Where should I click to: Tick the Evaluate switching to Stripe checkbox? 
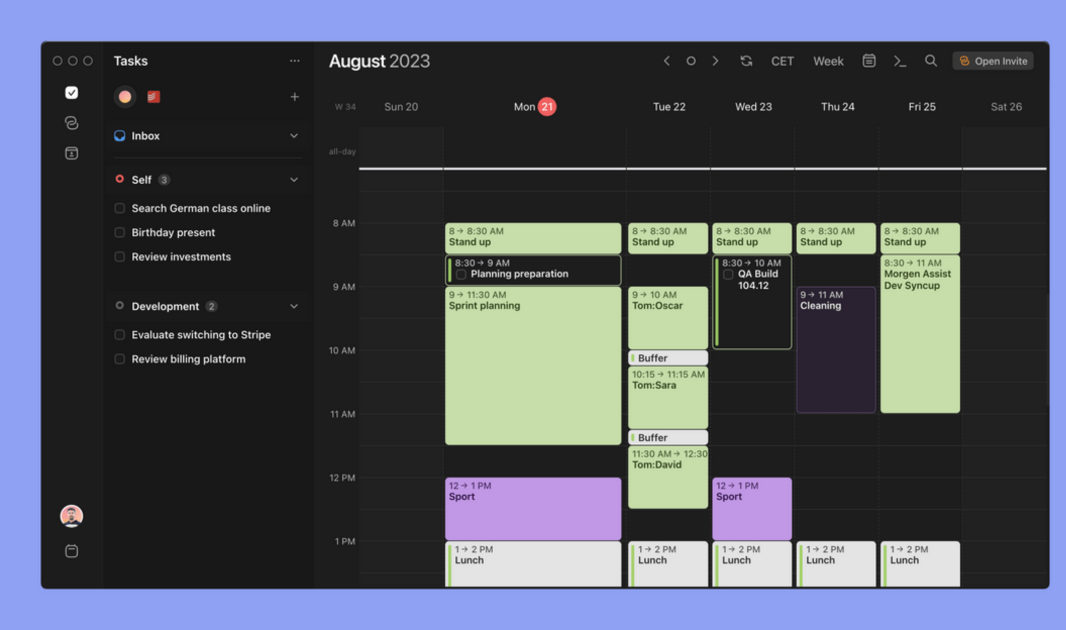[120, 334]
